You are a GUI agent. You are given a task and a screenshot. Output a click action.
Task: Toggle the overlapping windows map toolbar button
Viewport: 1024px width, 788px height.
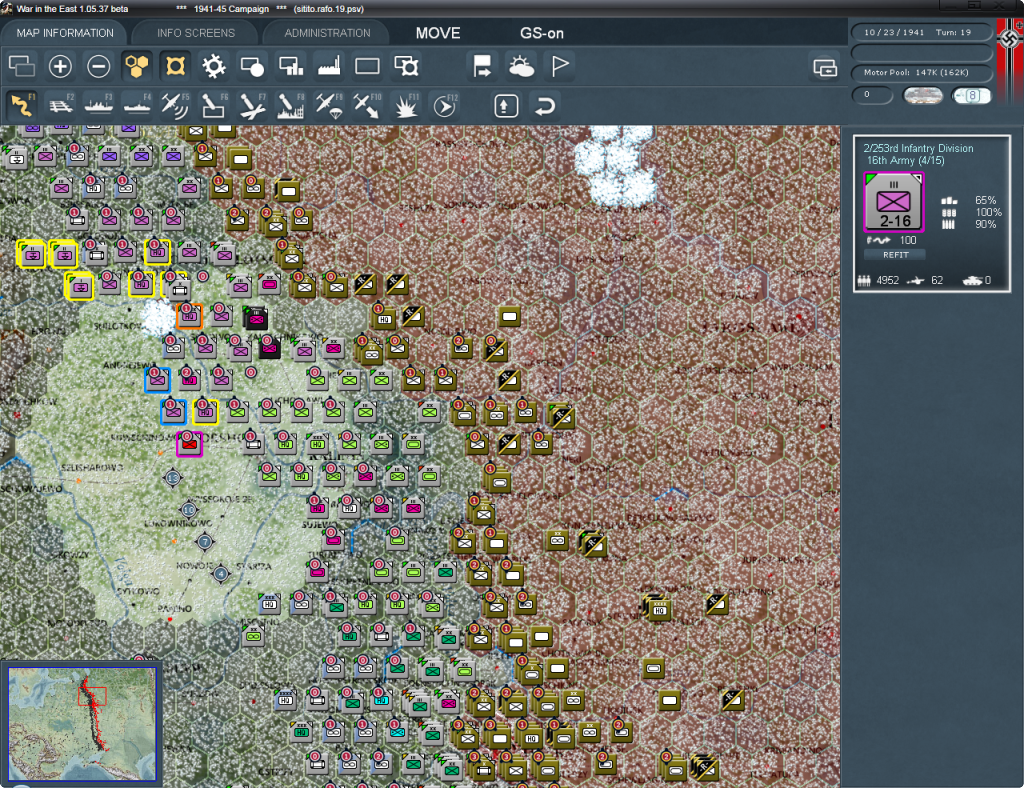click(x=22, y=66)
